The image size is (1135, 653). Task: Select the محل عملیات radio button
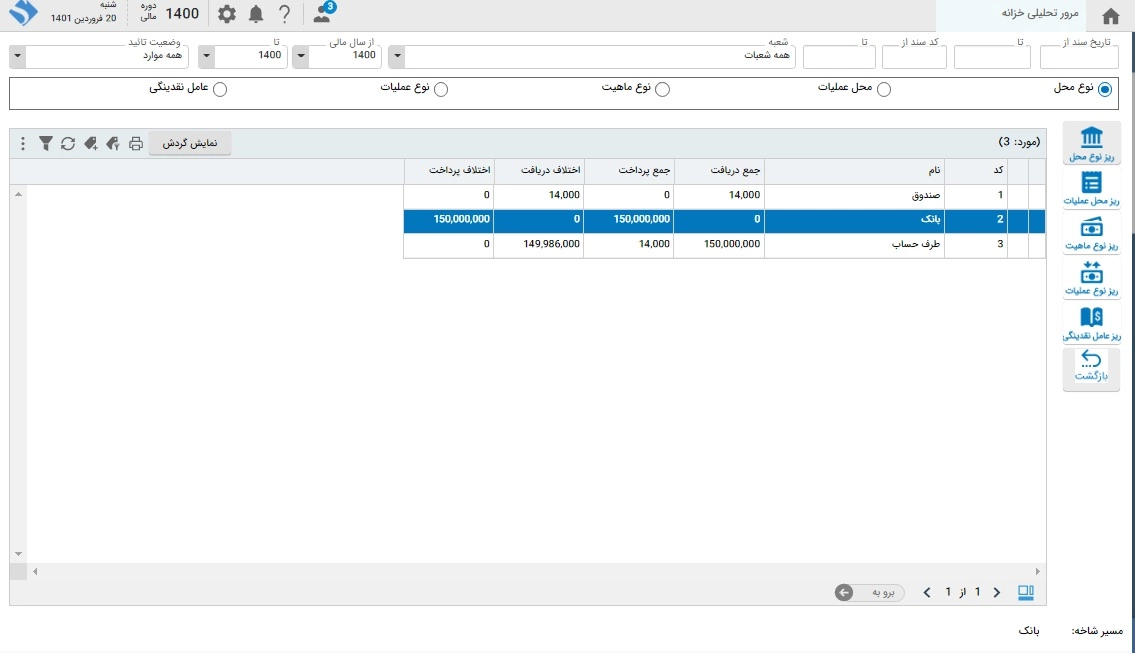coord(883,89)
